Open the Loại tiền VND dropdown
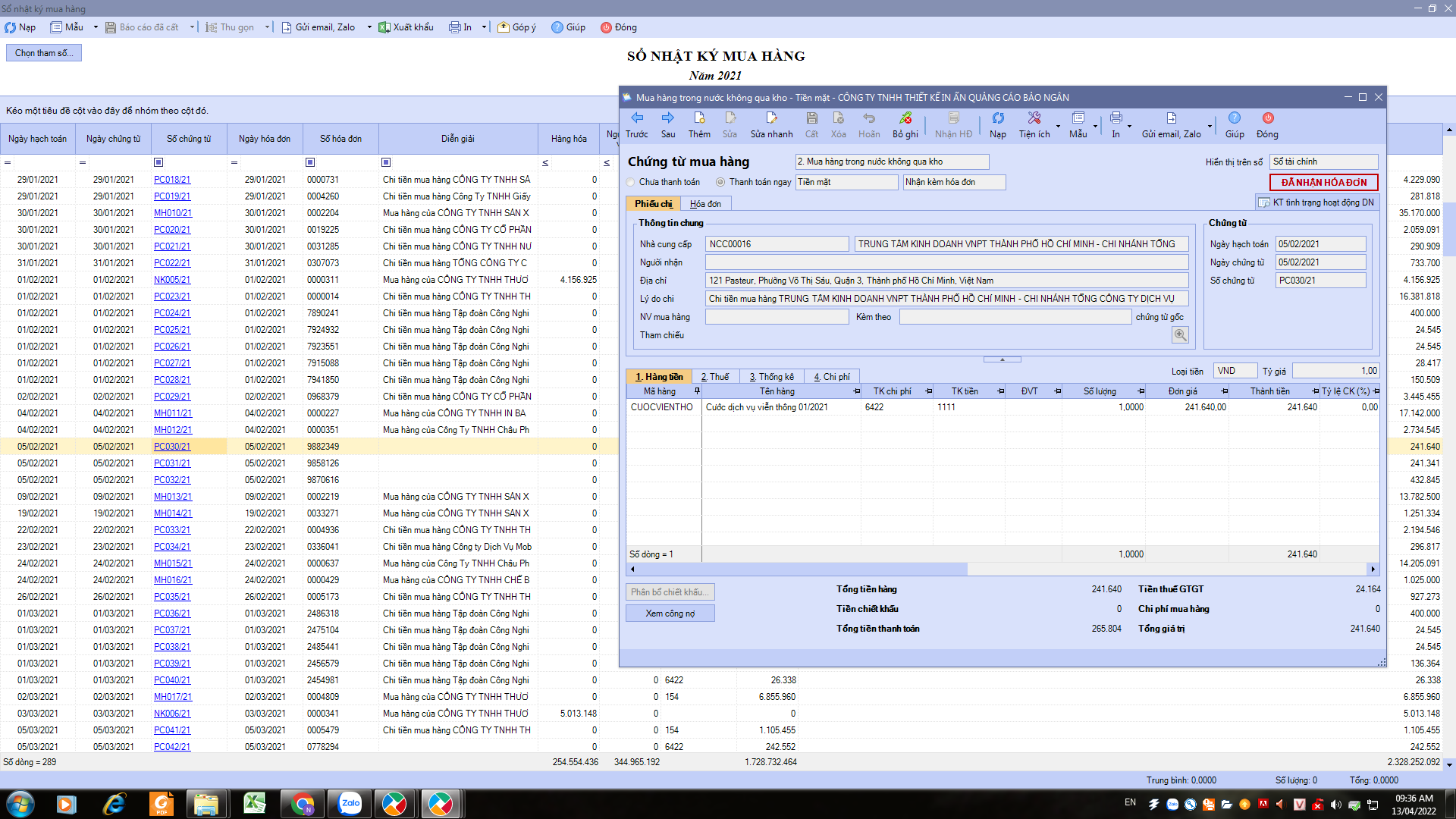The image size is (1456, 819). 1235,371
